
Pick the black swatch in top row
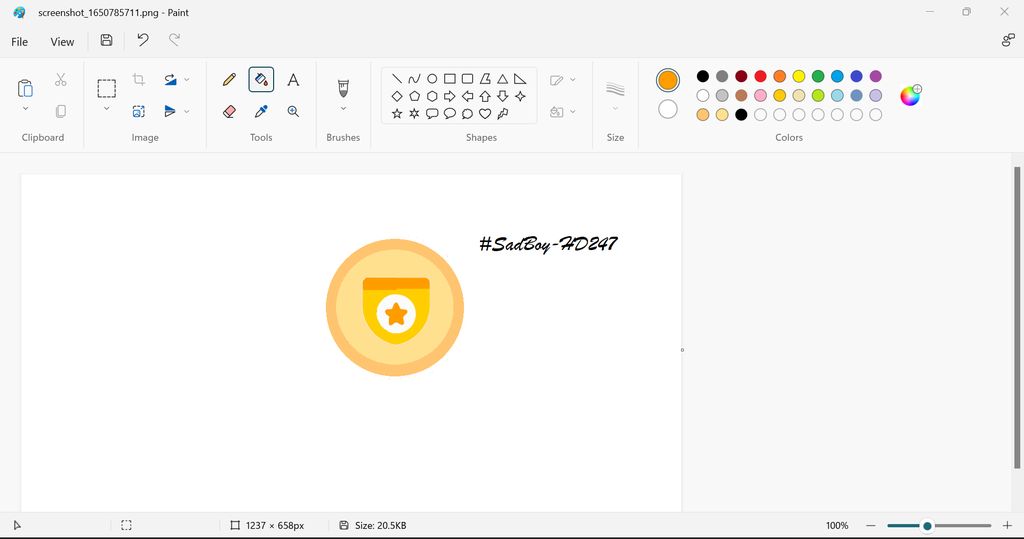pyautogui.click(x=703, y=76)
